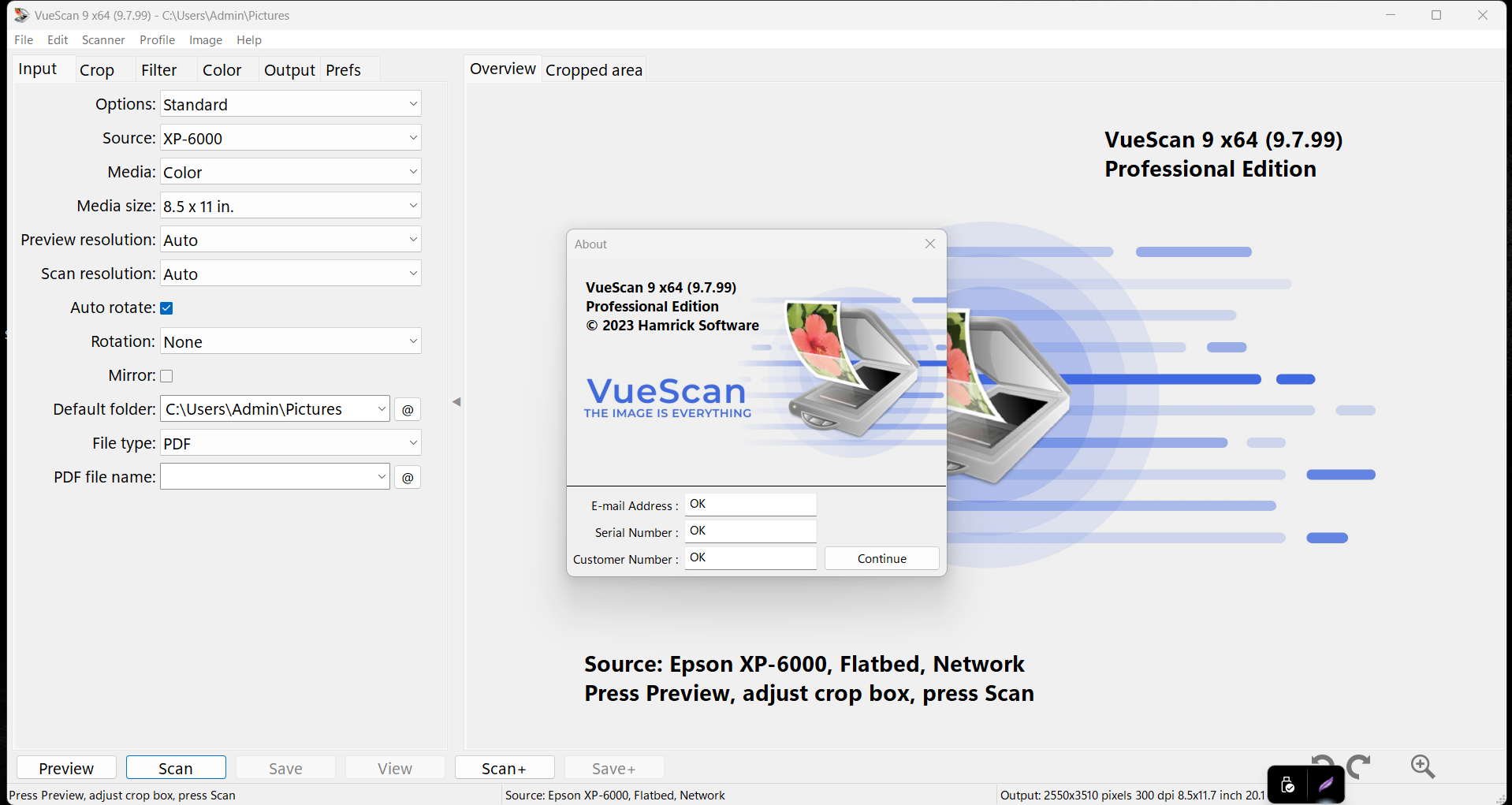
Task: Toggle the Auto rotate checkbox
Action: point(166,308)
